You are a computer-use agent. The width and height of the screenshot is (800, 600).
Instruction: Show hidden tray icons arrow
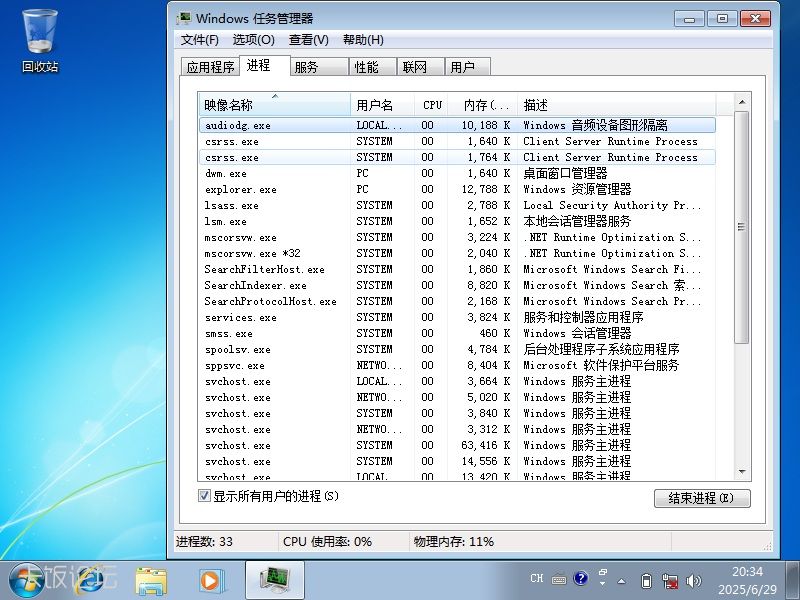coord(621,581)
